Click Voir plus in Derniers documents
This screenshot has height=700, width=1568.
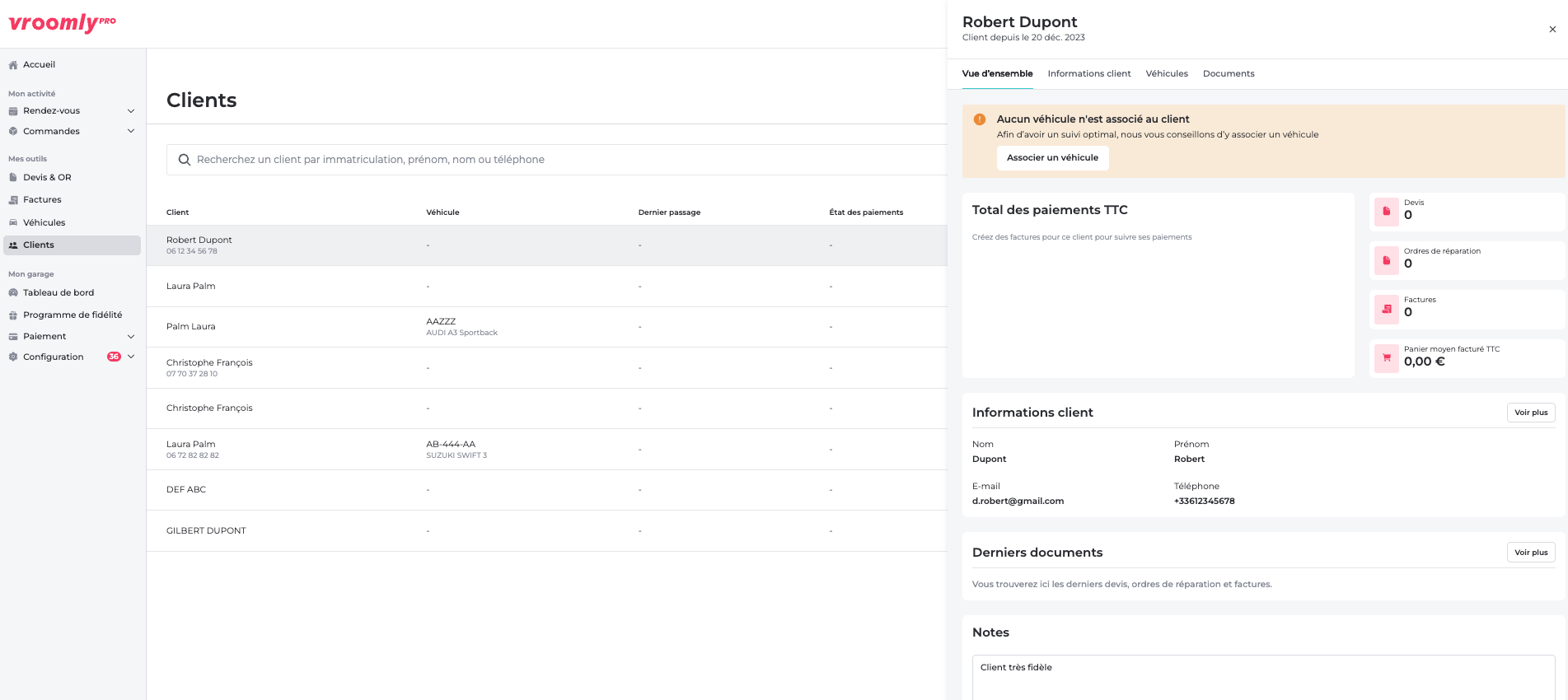[x=1530, y=553]
